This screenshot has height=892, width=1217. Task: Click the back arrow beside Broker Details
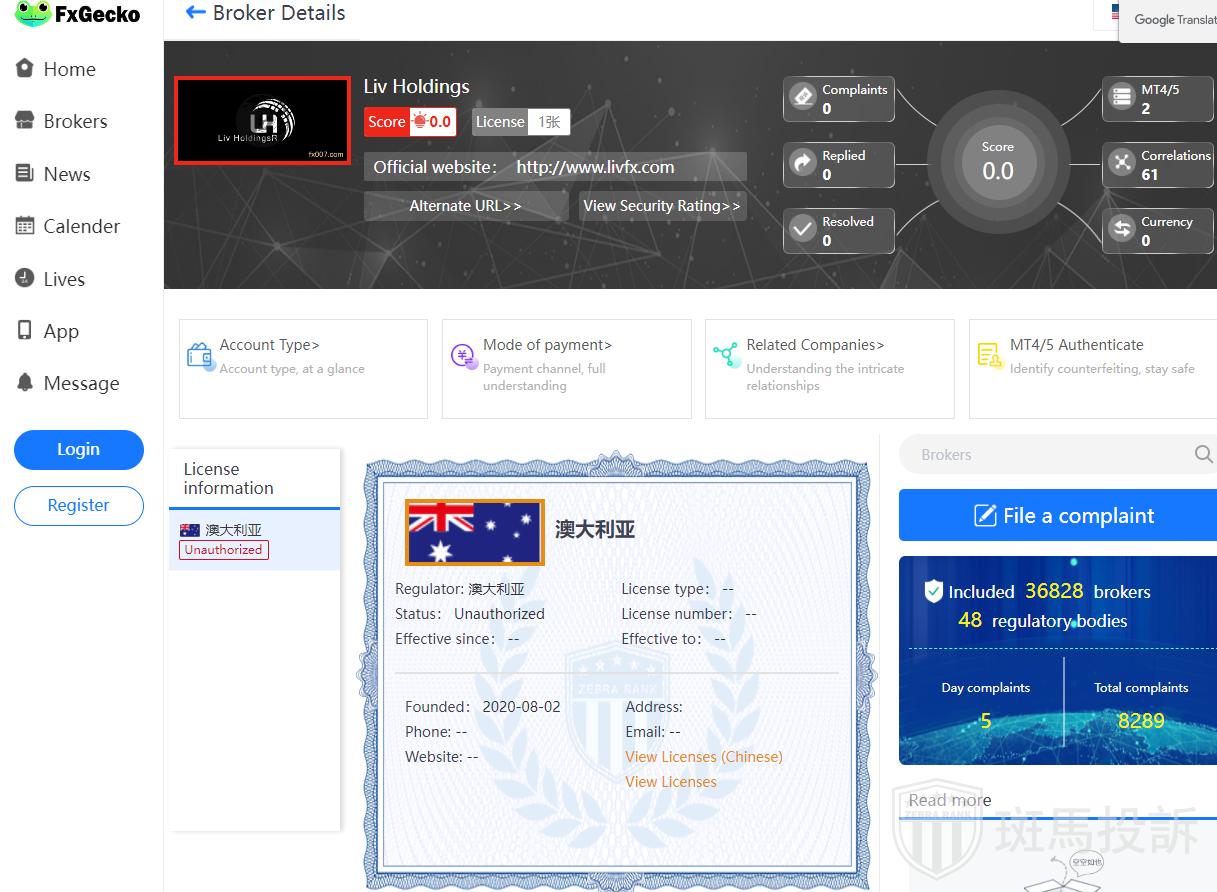[195, 13]
